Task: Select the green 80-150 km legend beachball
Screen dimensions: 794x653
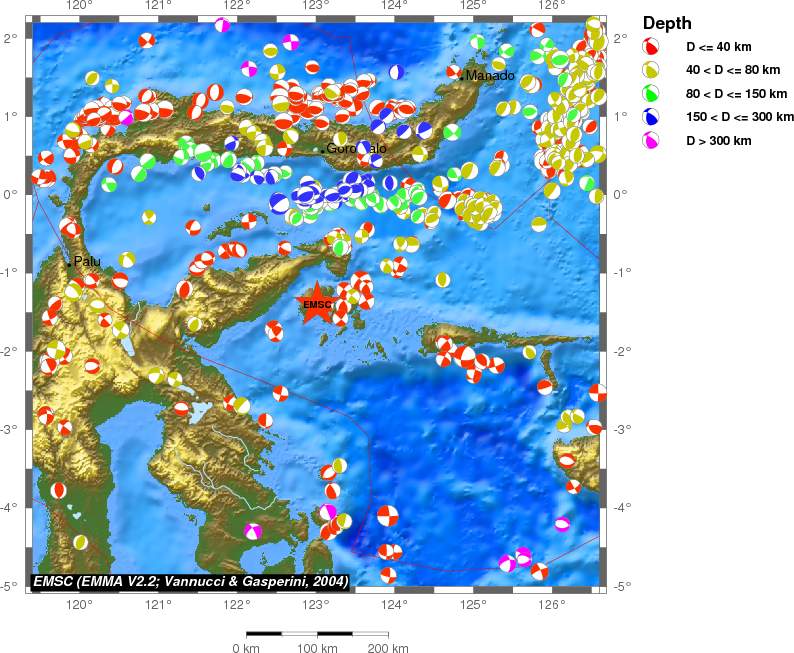Action: pos(651,94)
